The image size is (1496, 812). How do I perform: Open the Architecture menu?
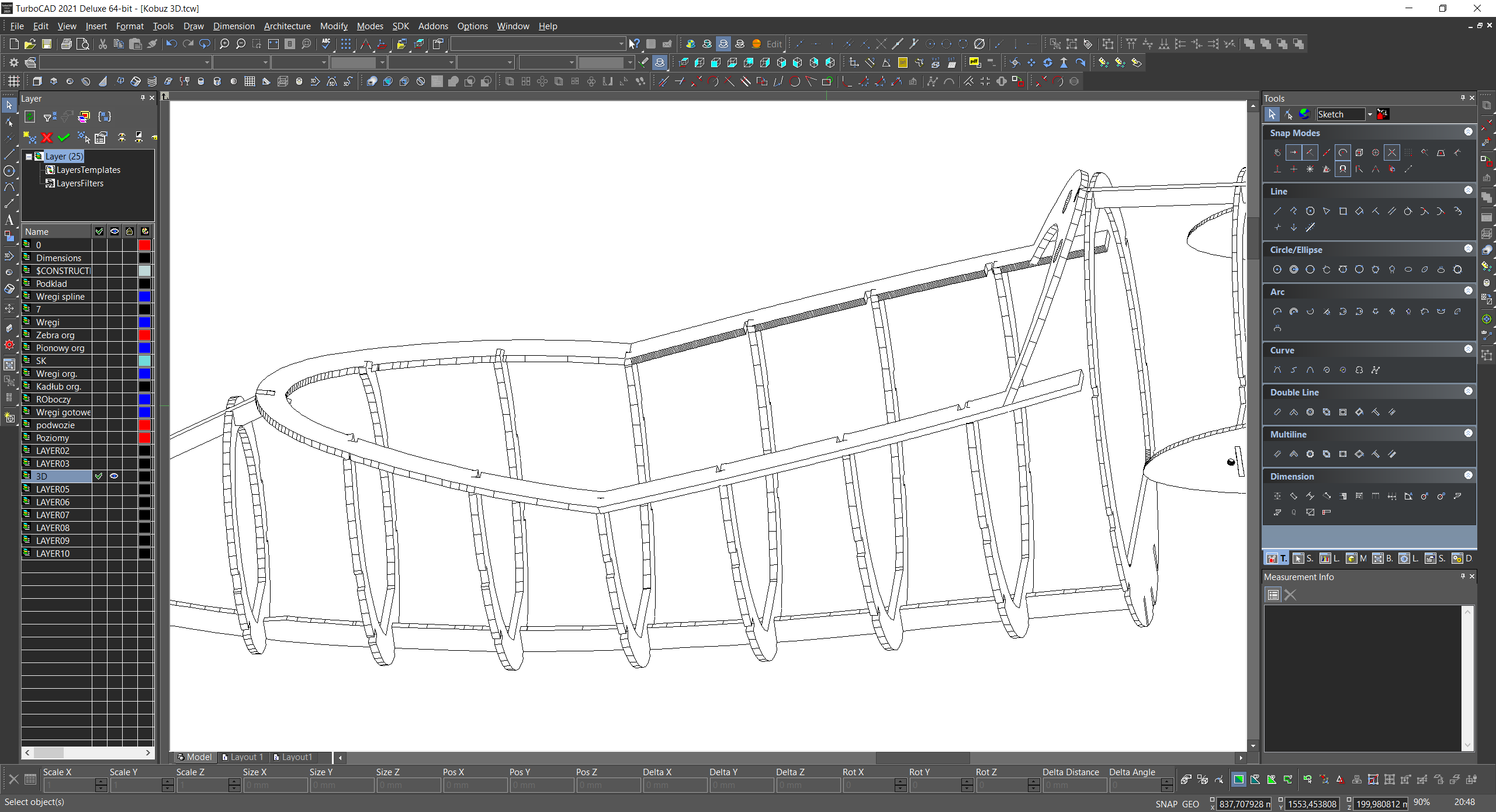[287, 26]
